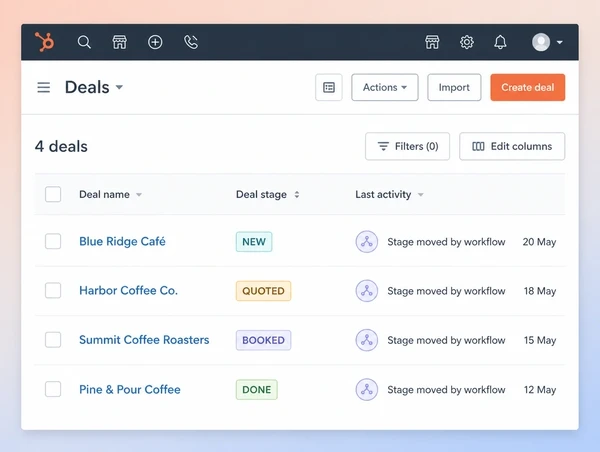Click the 12 May activity date
Screen dimensions: 600x452
click(540, 390)
